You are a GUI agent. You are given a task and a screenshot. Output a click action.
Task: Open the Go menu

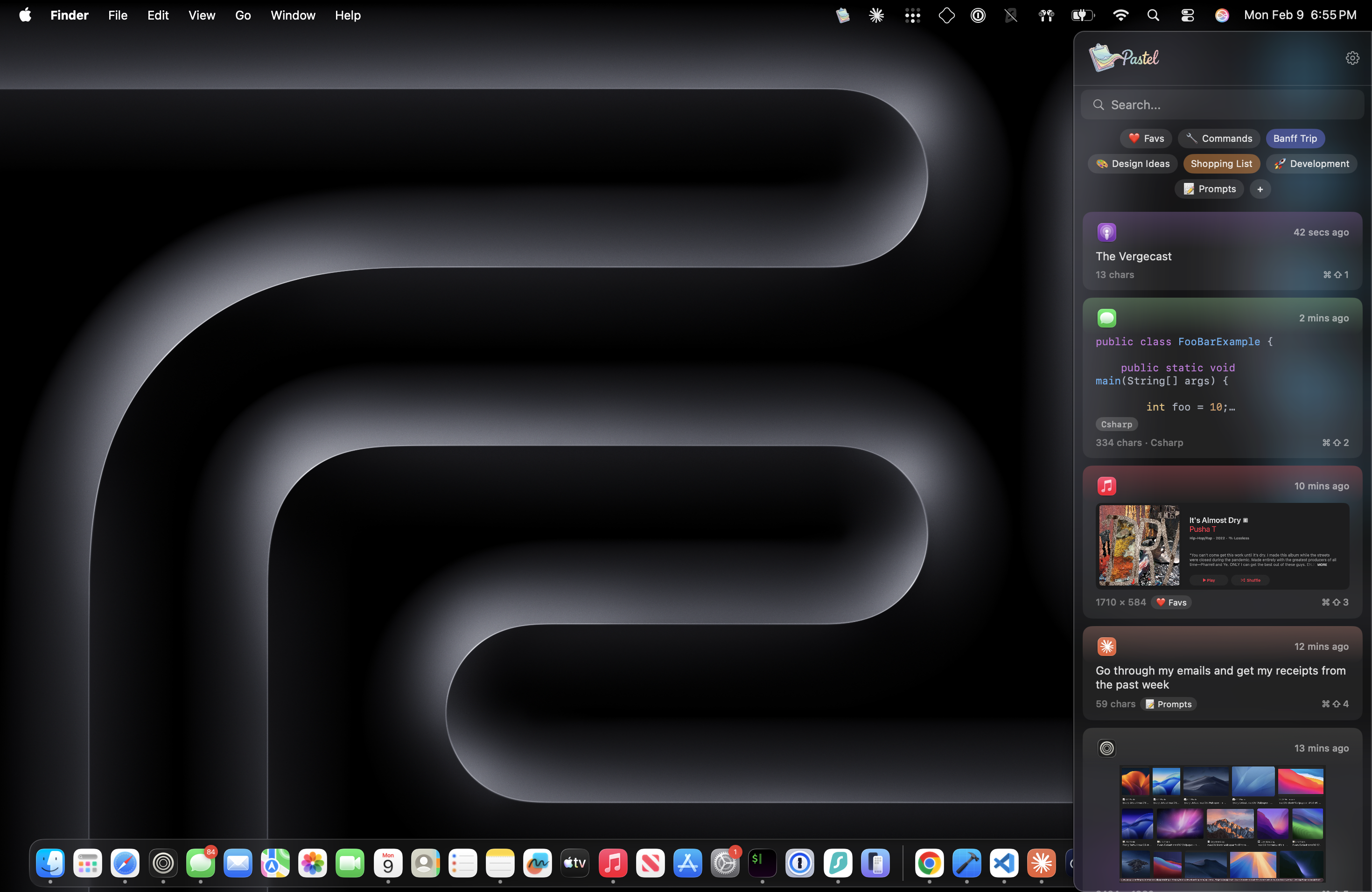tap(243, 15)
